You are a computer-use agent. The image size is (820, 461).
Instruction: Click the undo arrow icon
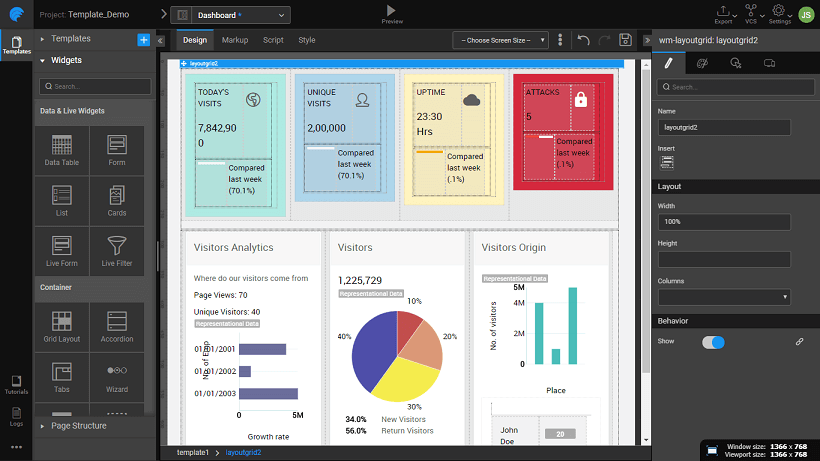(583, 40)
